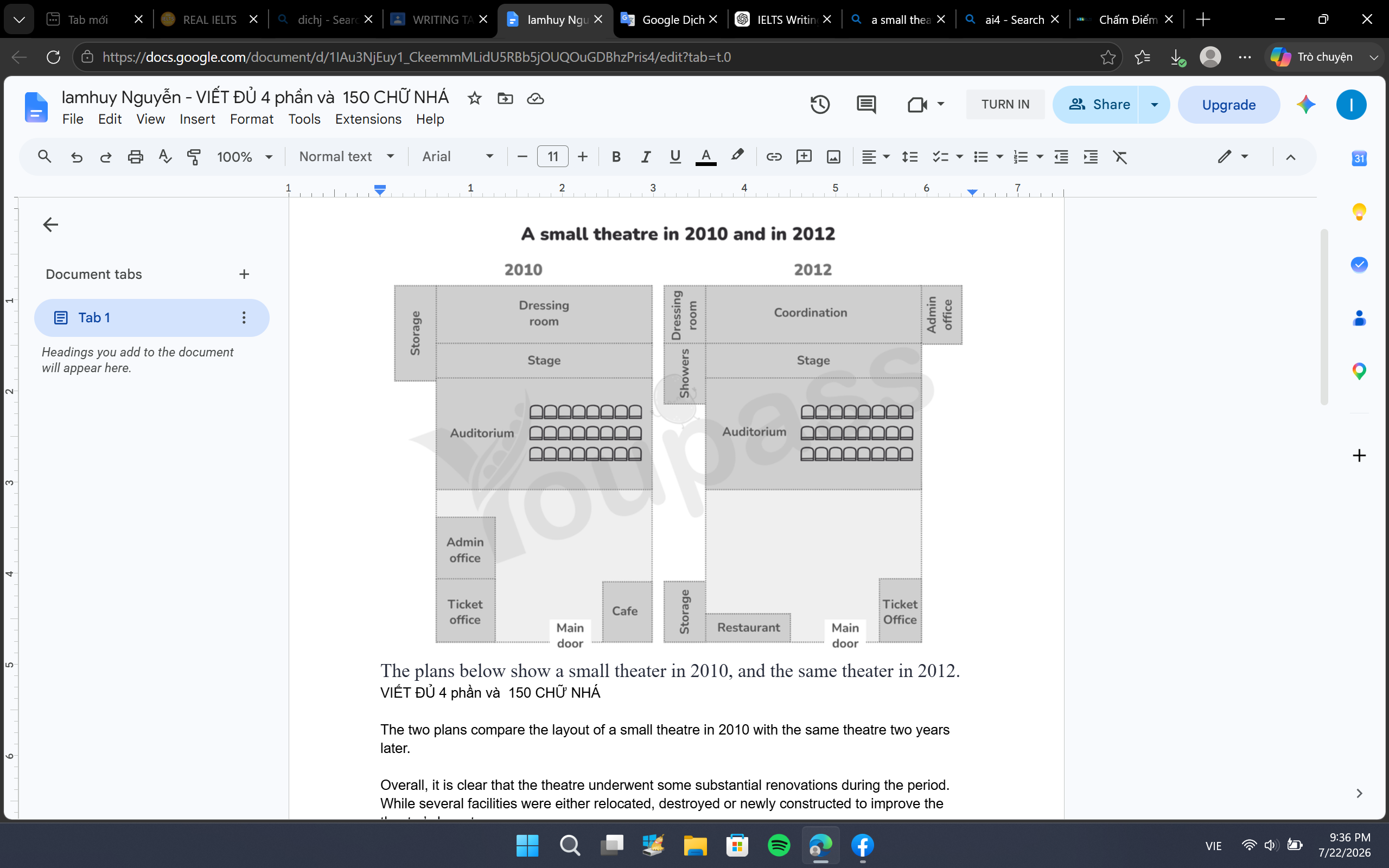1389x868 pixels.
Task: Open the Edit menu
Action: tap(110, 119)
